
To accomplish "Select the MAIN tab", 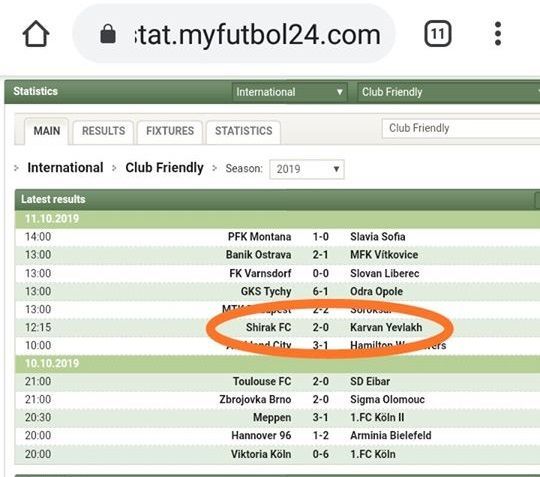I will point(46,131).
